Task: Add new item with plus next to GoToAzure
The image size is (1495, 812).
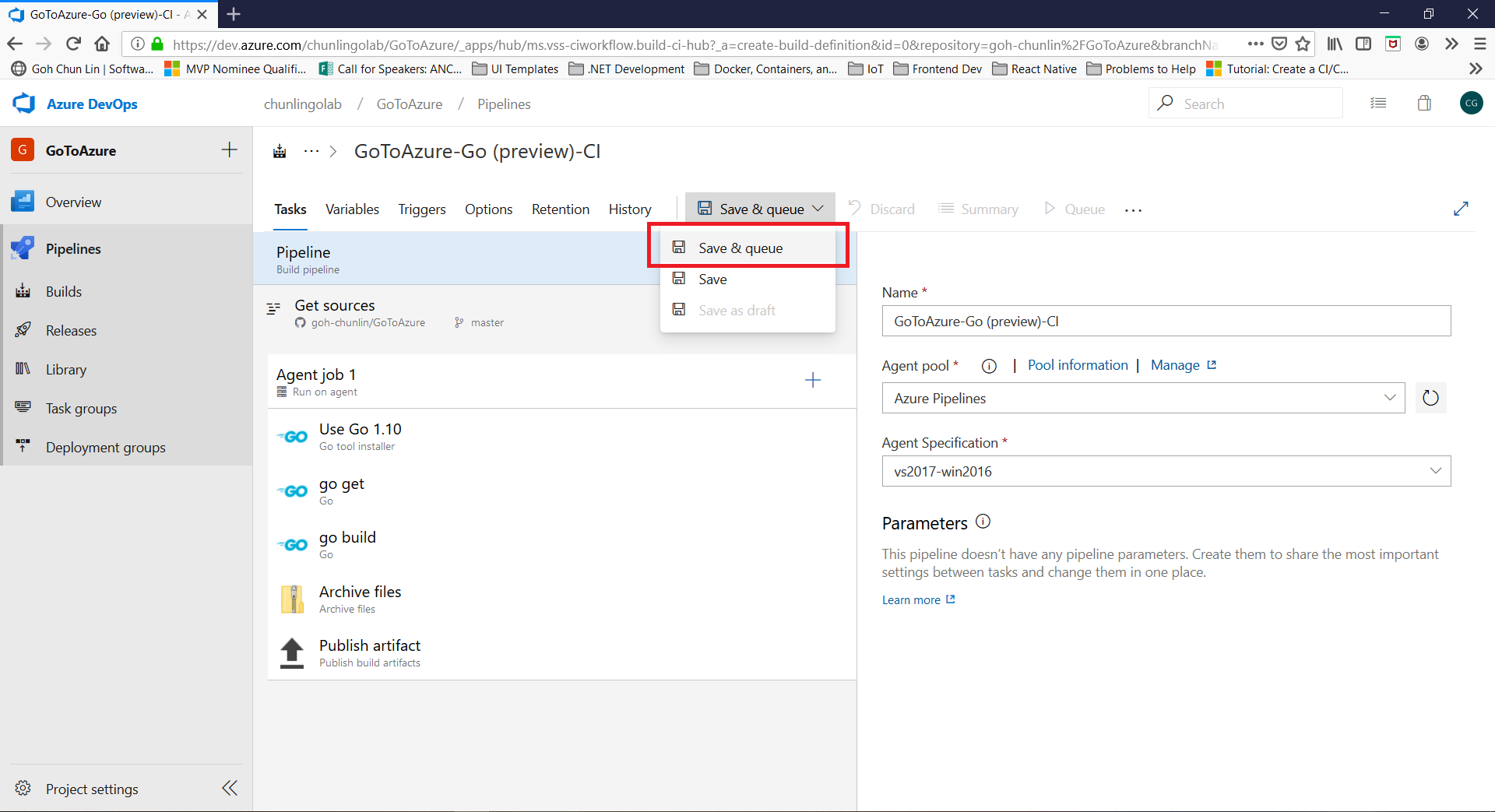Action: coord(229,150)
